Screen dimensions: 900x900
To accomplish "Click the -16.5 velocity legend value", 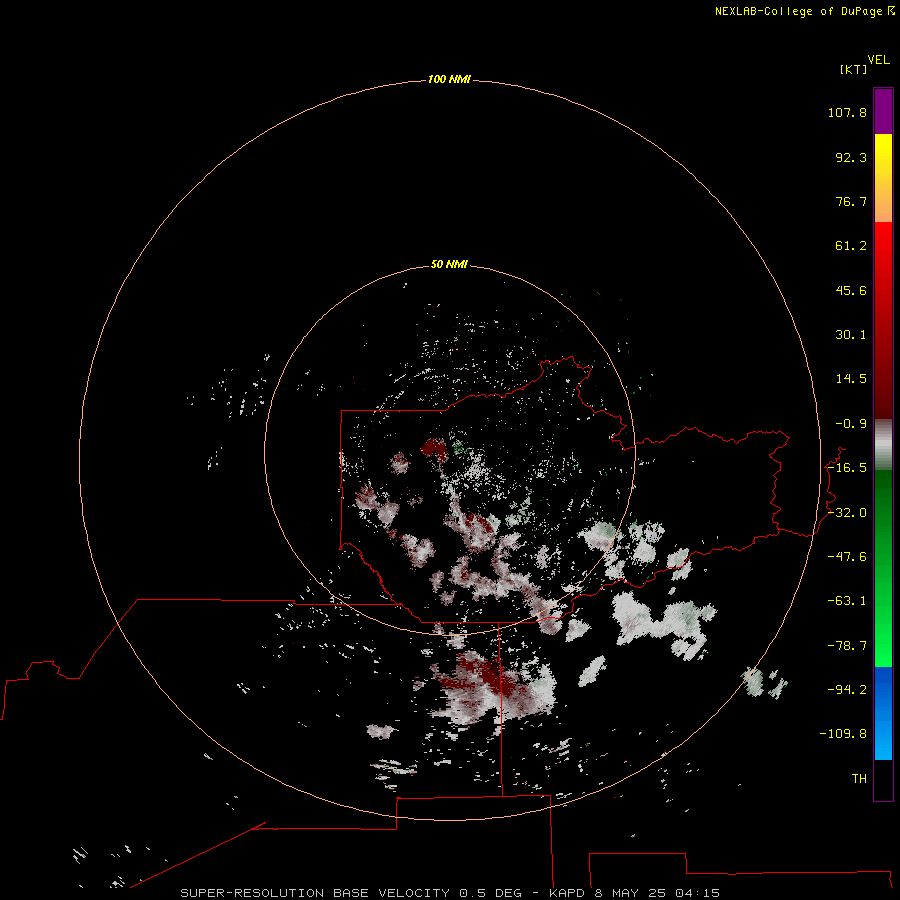I will tap(847, 468).
